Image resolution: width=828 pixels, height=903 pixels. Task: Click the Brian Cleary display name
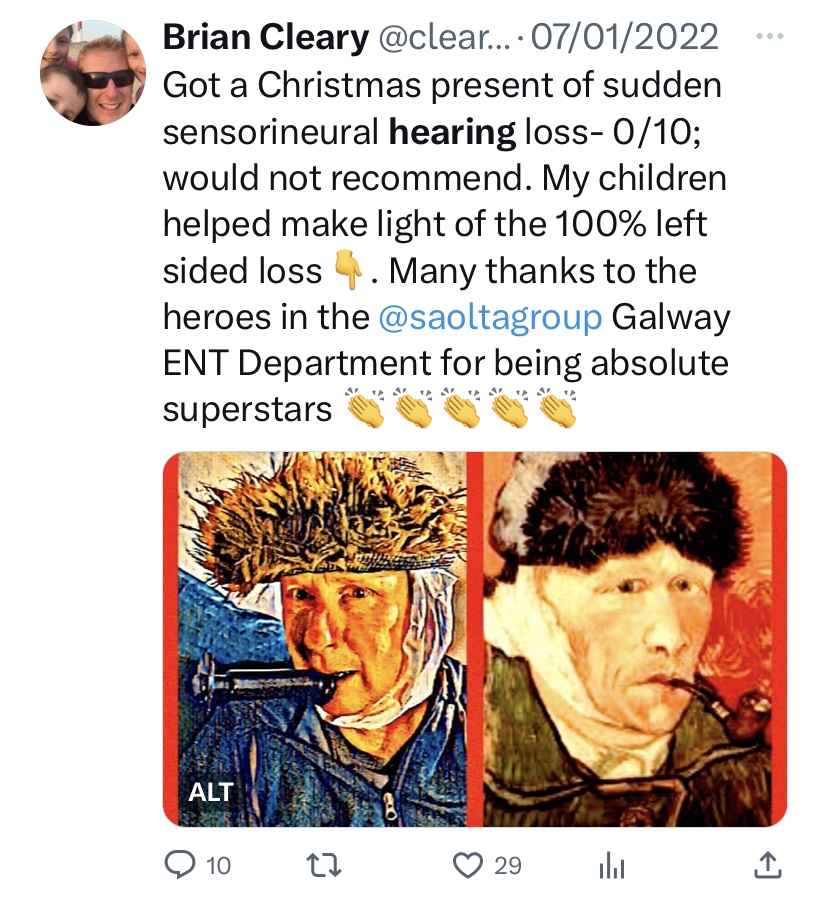265,38
